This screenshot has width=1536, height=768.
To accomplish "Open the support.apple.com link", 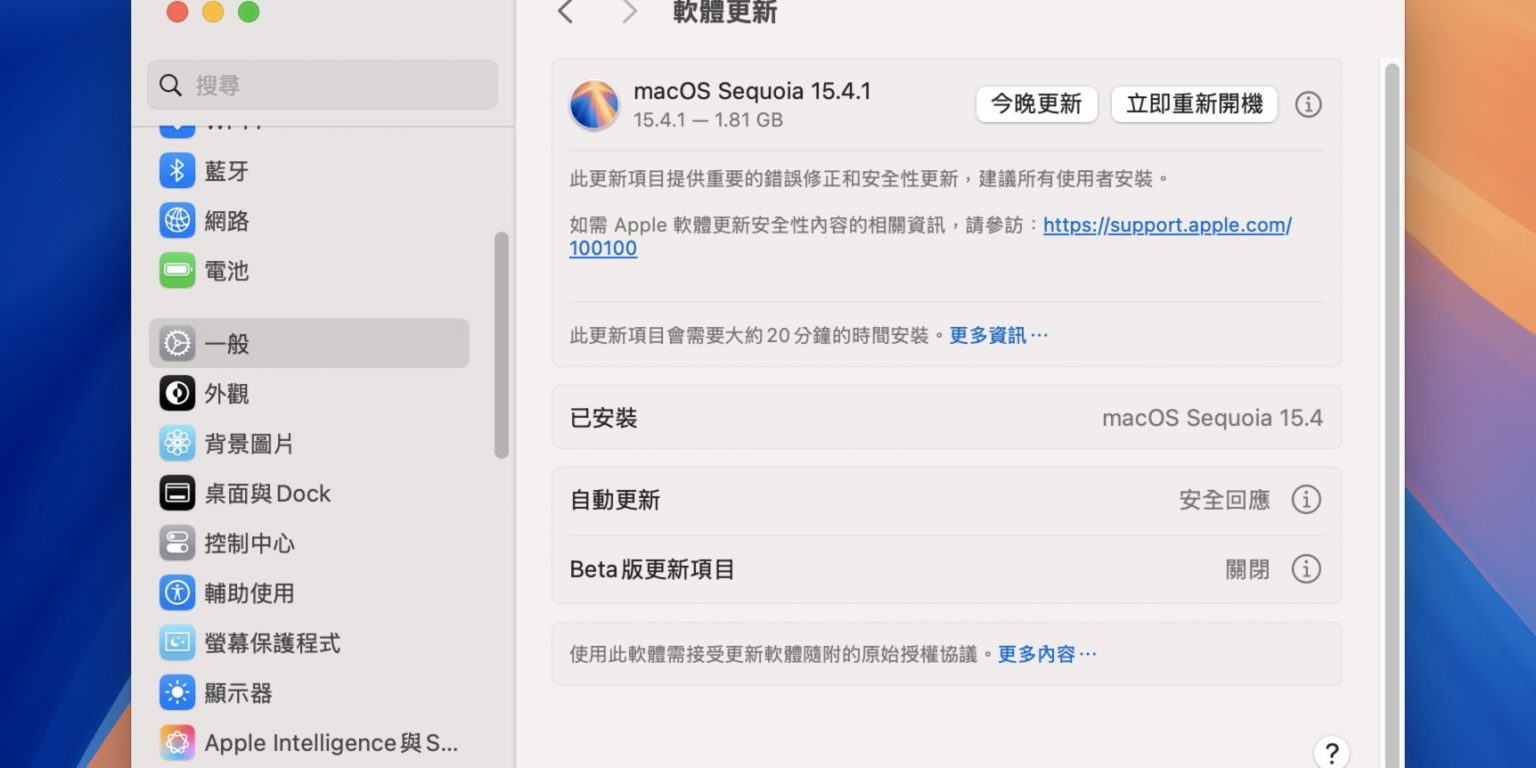I will [1166, 226].
